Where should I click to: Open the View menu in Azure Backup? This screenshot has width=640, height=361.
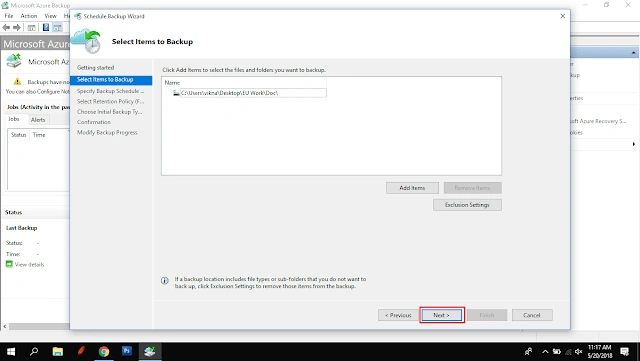[x=51, y=16]
